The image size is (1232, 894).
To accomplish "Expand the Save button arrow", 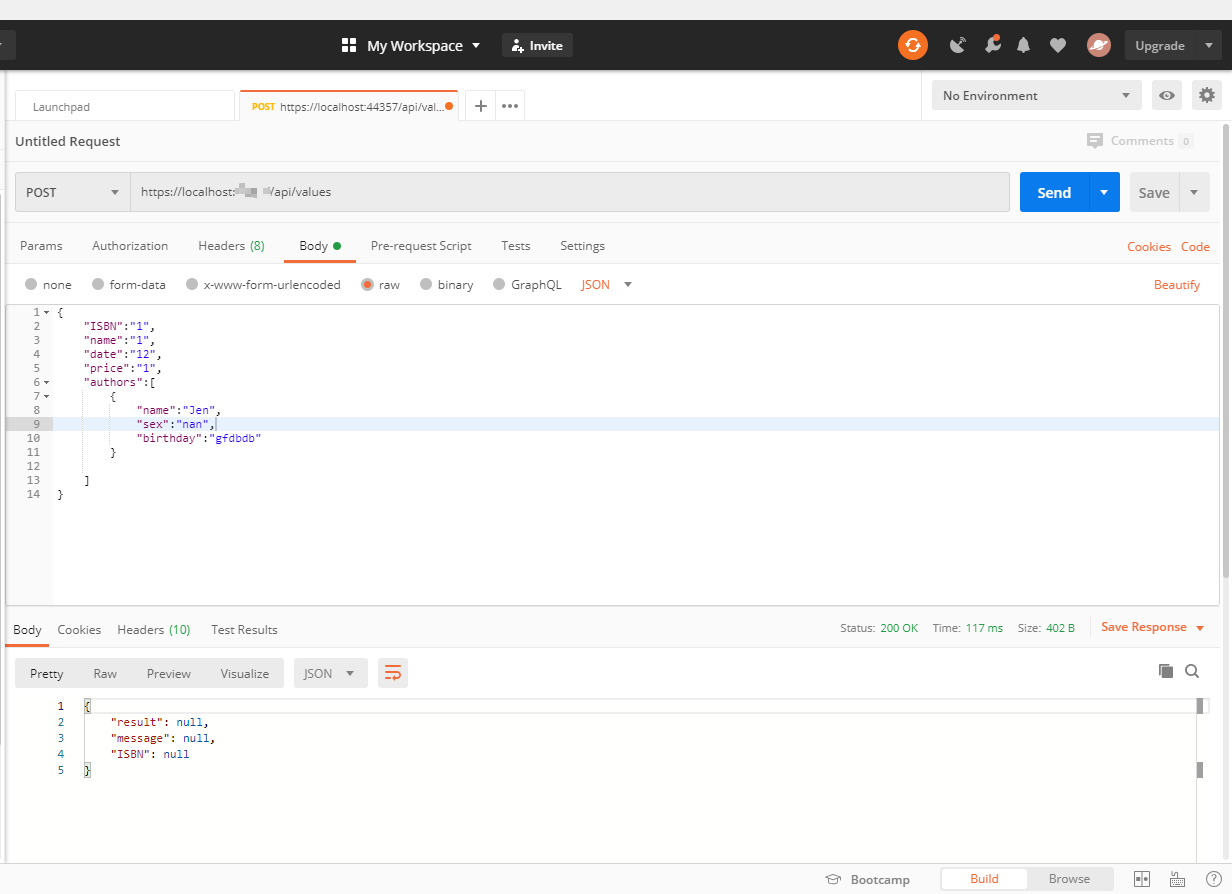I will coord(1194,192).
